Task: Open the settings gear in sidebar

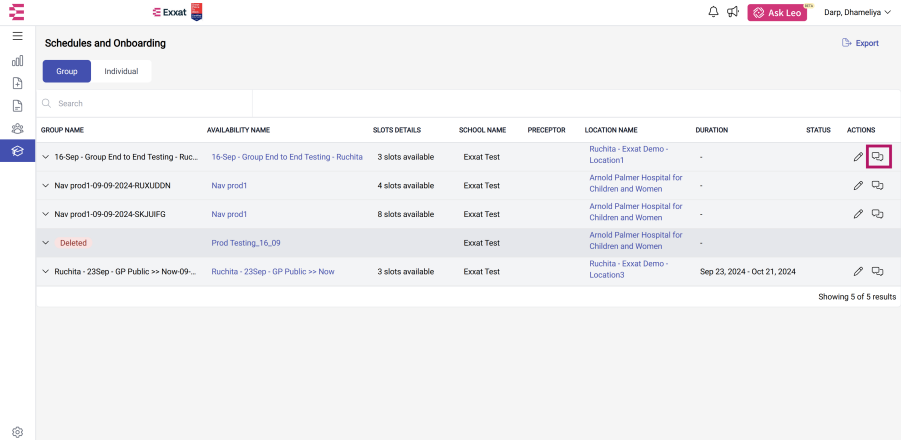Action: tap(17, 432)
